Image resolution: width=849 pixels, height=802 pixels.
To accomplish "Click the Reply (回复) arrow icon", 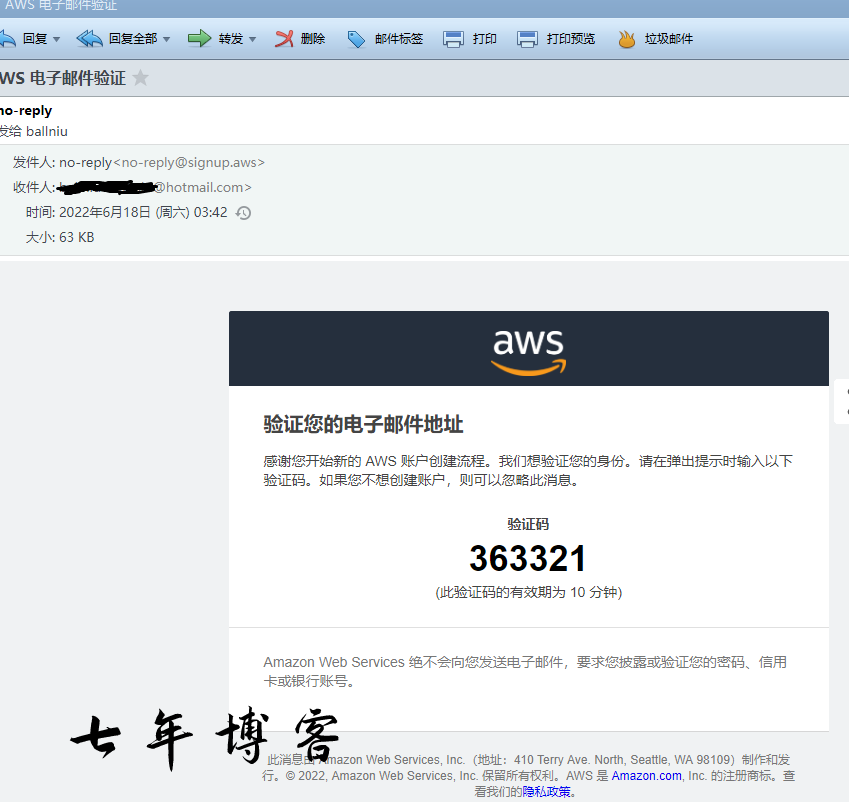I will click(8, 38).
